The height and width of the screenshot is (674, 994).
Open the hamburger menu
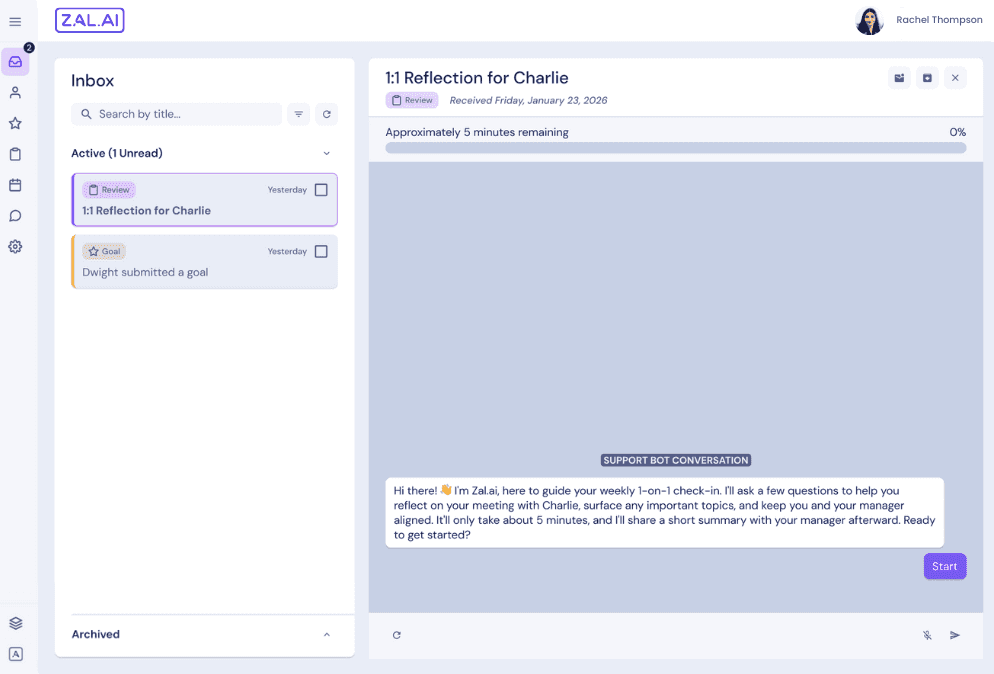pos(15,22)
